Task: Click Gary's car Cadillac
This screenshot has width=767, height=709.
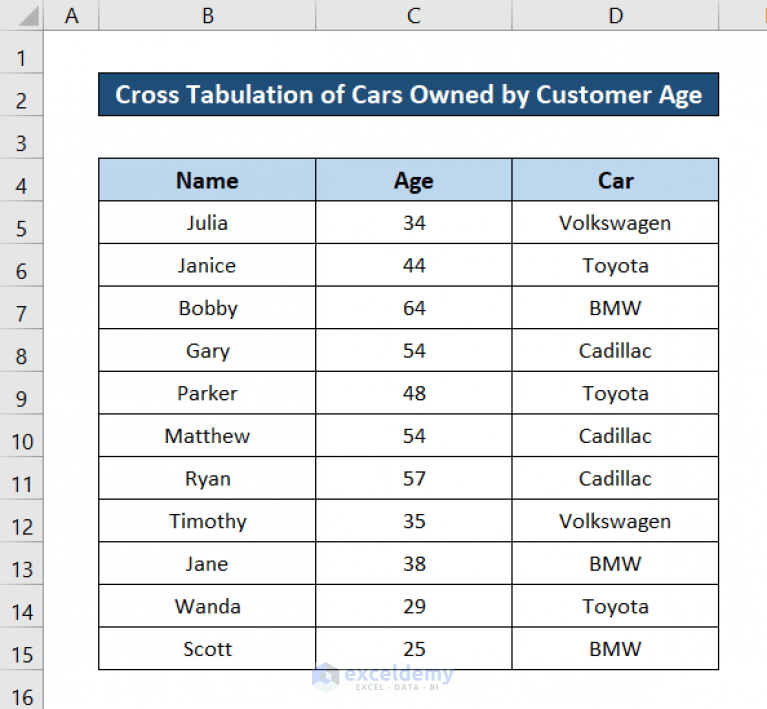Action: point(615,350)
